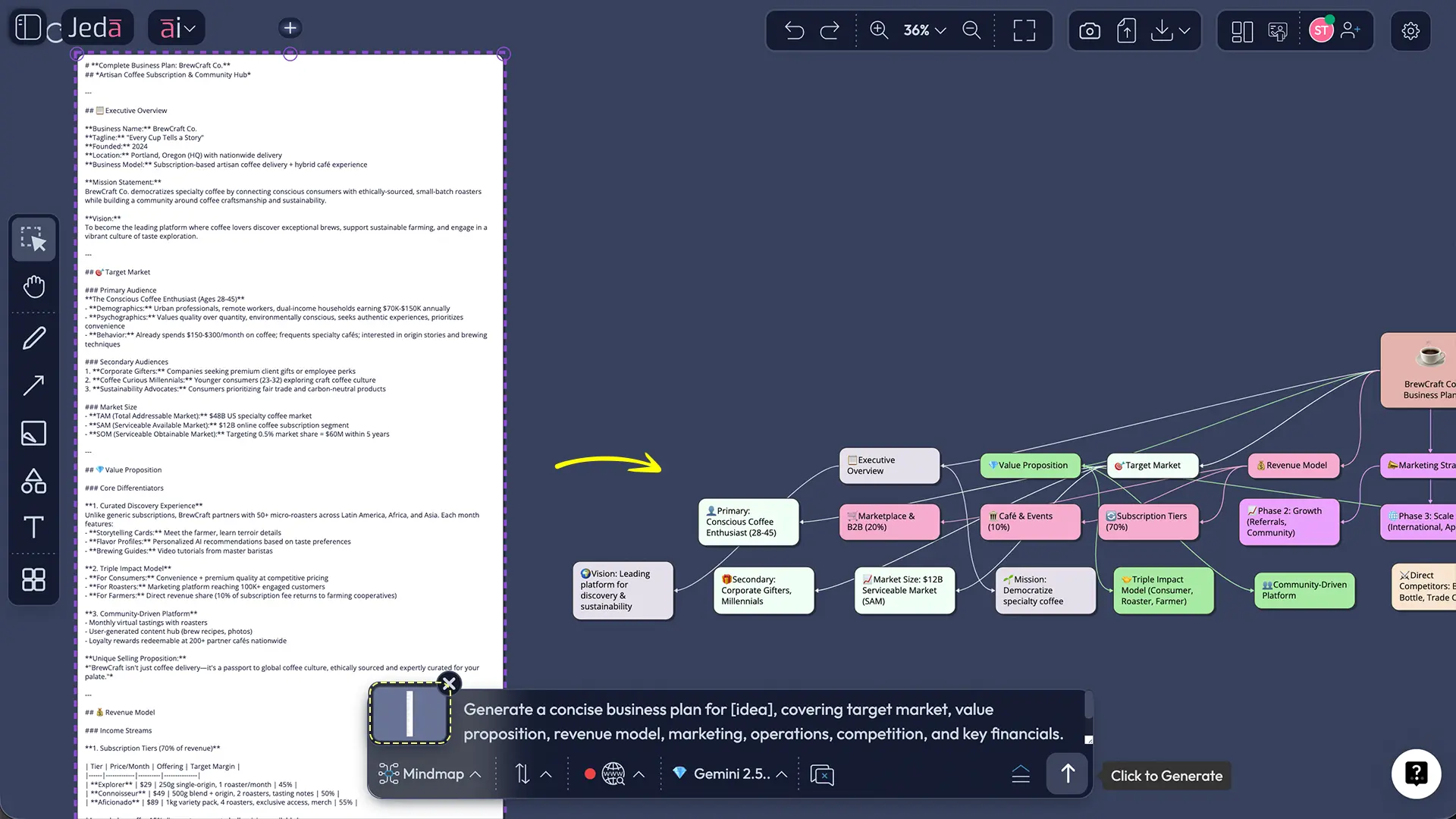
Task: Select the Market Size: $12B node
Action: point(905,590)
